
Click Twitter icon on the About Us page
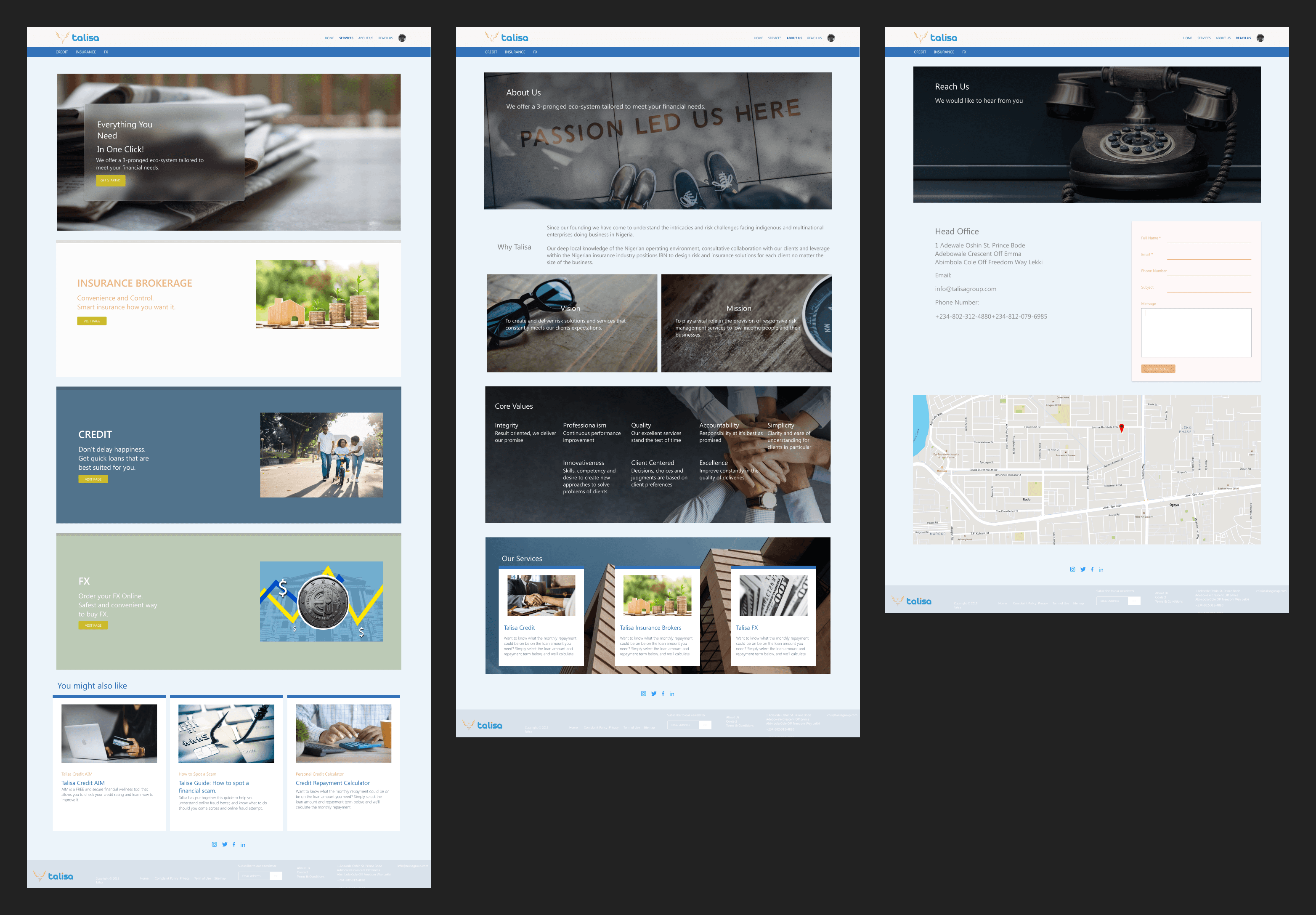(654, 694)
